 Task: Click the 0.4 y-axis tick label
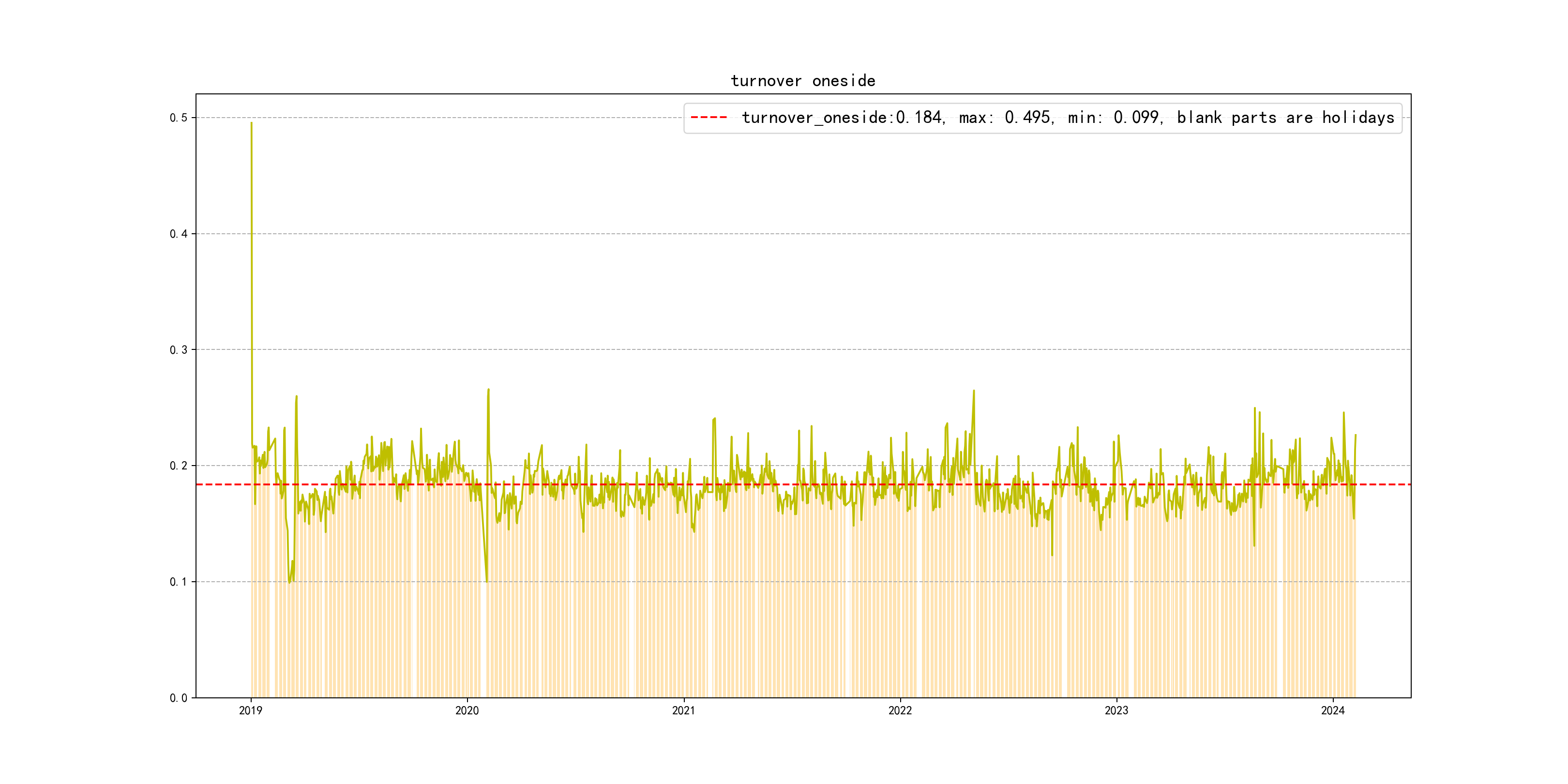click(178, 234)
